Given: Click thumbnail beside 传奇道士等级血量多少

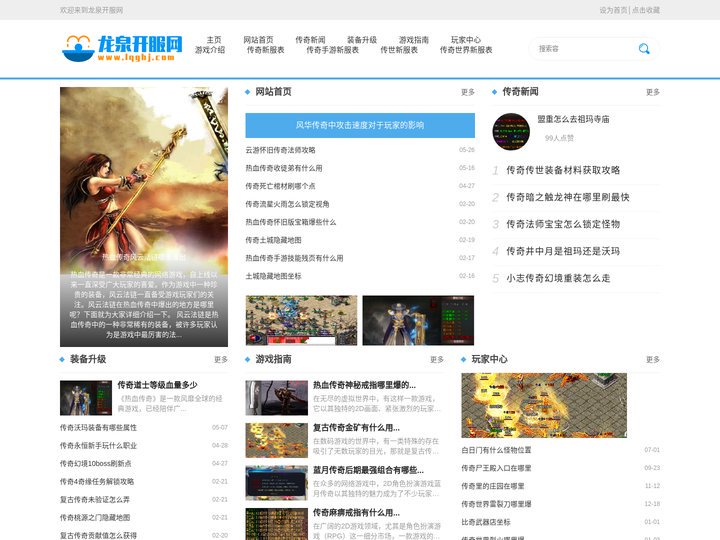Looking at the screenshot, I should [x=86, y=398].
